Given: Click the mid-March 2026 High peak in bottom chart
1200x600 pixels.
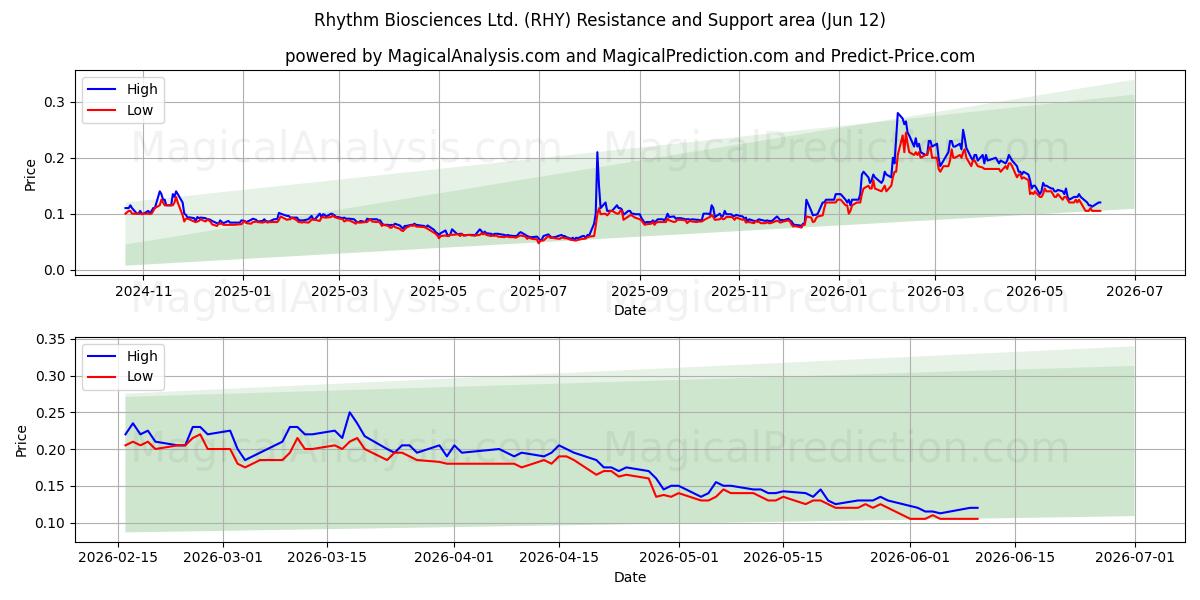Looking at the screenshot, I should click(349, 412).
